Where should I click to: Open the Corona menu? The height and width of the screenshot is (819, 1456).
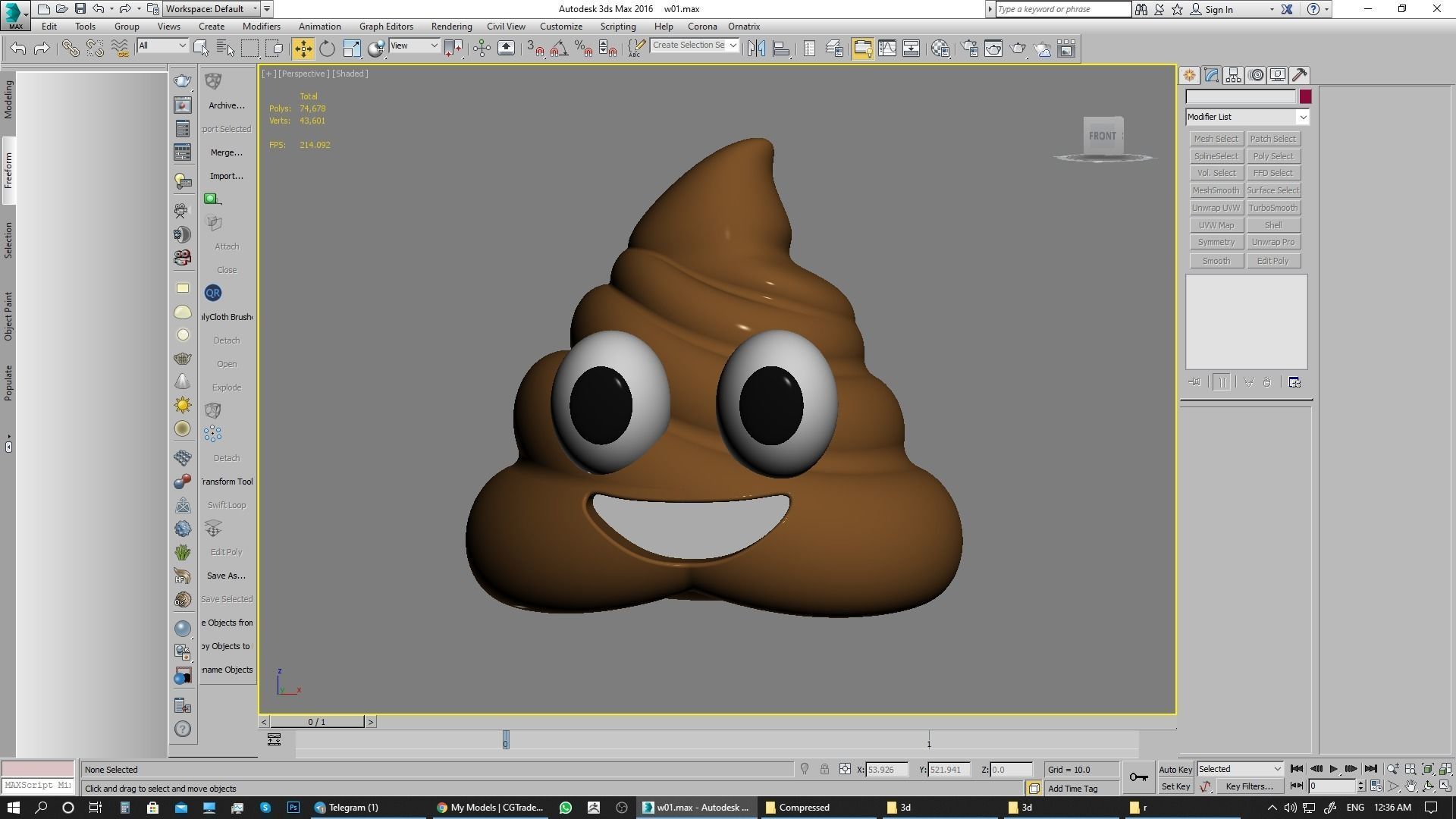click(x=702, y=27)
